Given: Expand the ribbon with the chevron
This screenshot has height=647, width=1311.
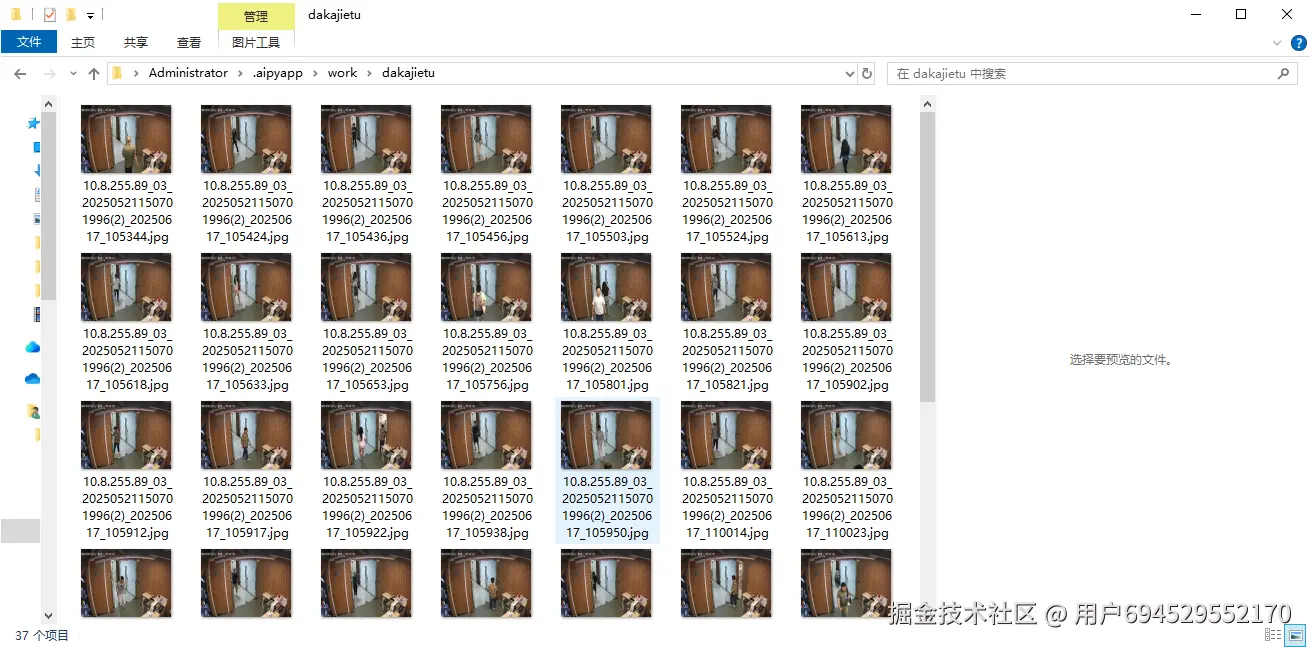Looking at the screenshot, I should click(1277, 43).
